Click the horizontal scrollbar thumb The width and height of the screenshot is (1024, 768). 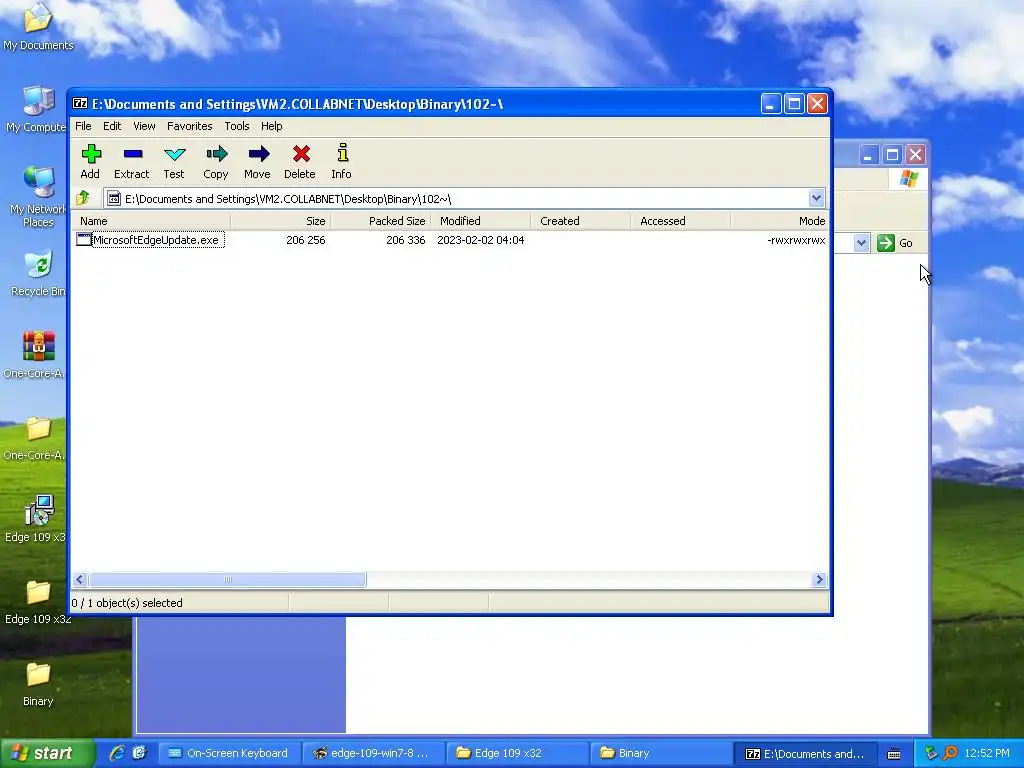tap(228, 579)
